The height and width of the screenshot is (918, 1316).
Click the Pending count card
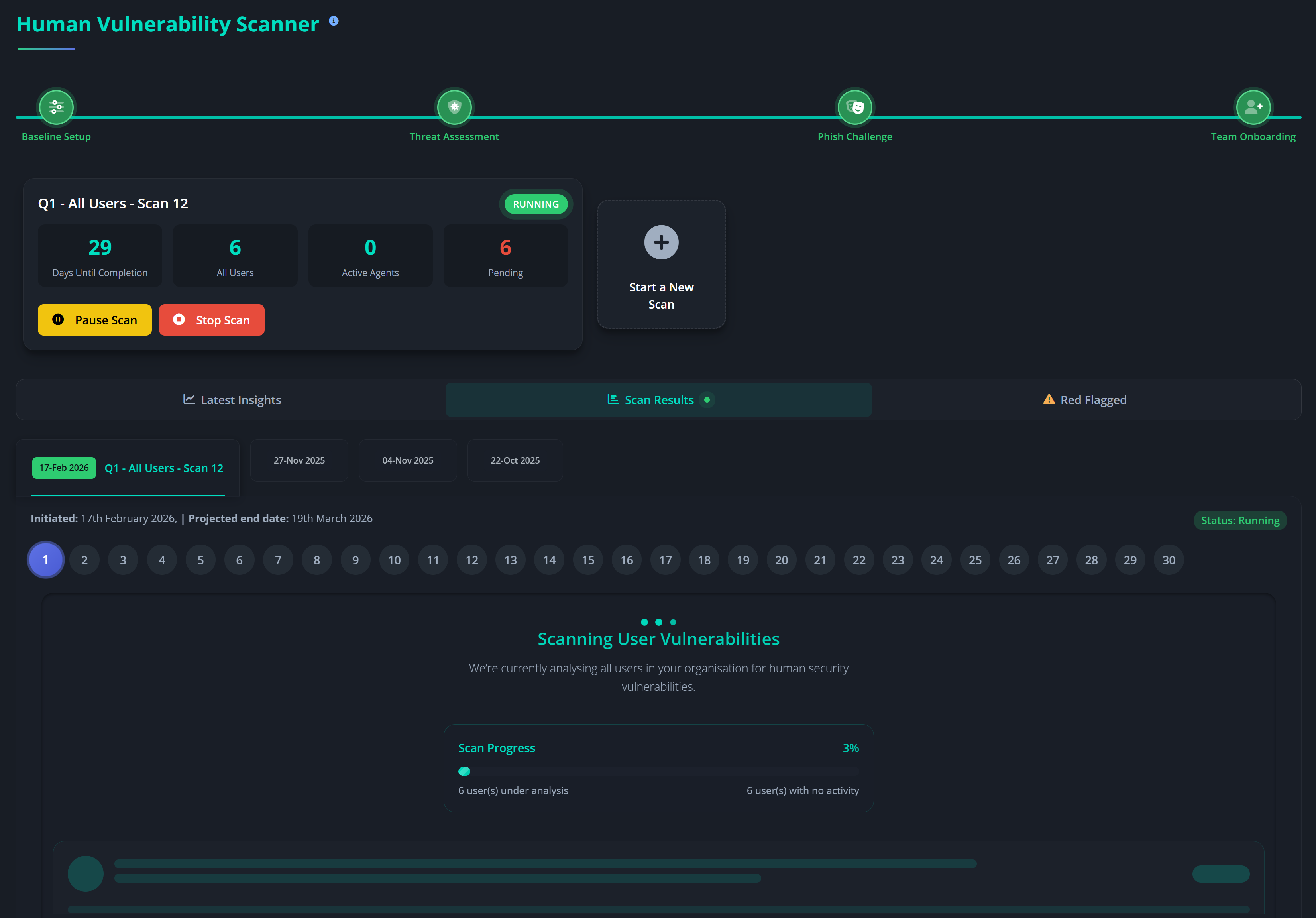[x=505, y=256]
